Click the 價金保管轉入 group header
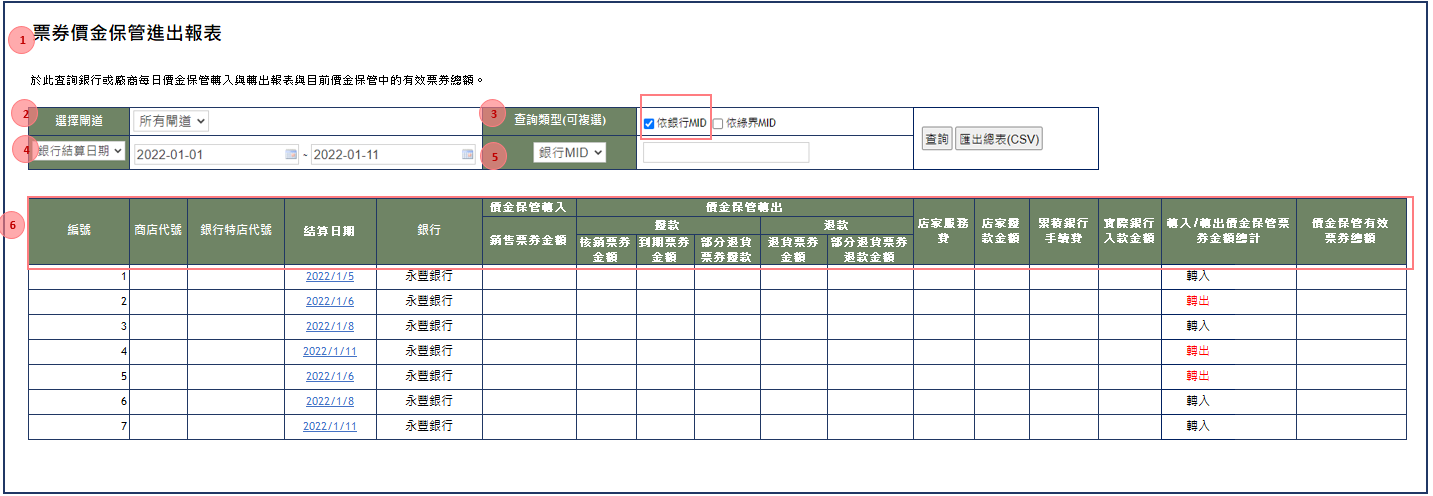The image size is (1433, 496). (x=529, y=207)
